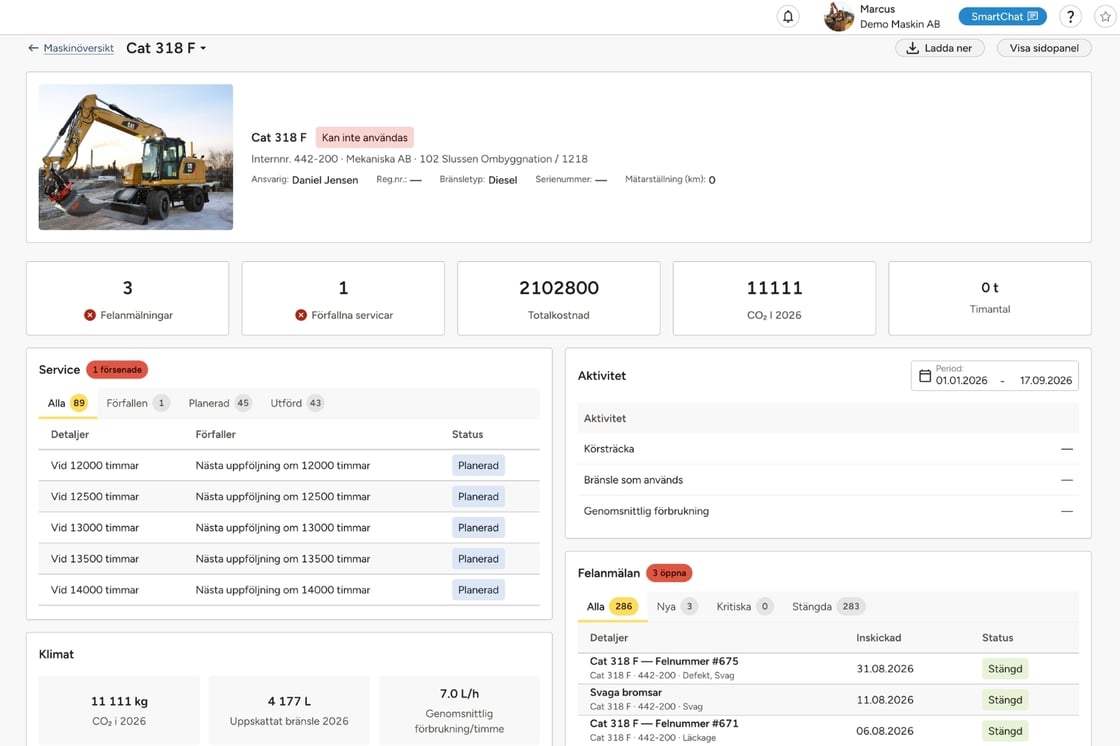Sort by Förfaller column header

point(216,434)
